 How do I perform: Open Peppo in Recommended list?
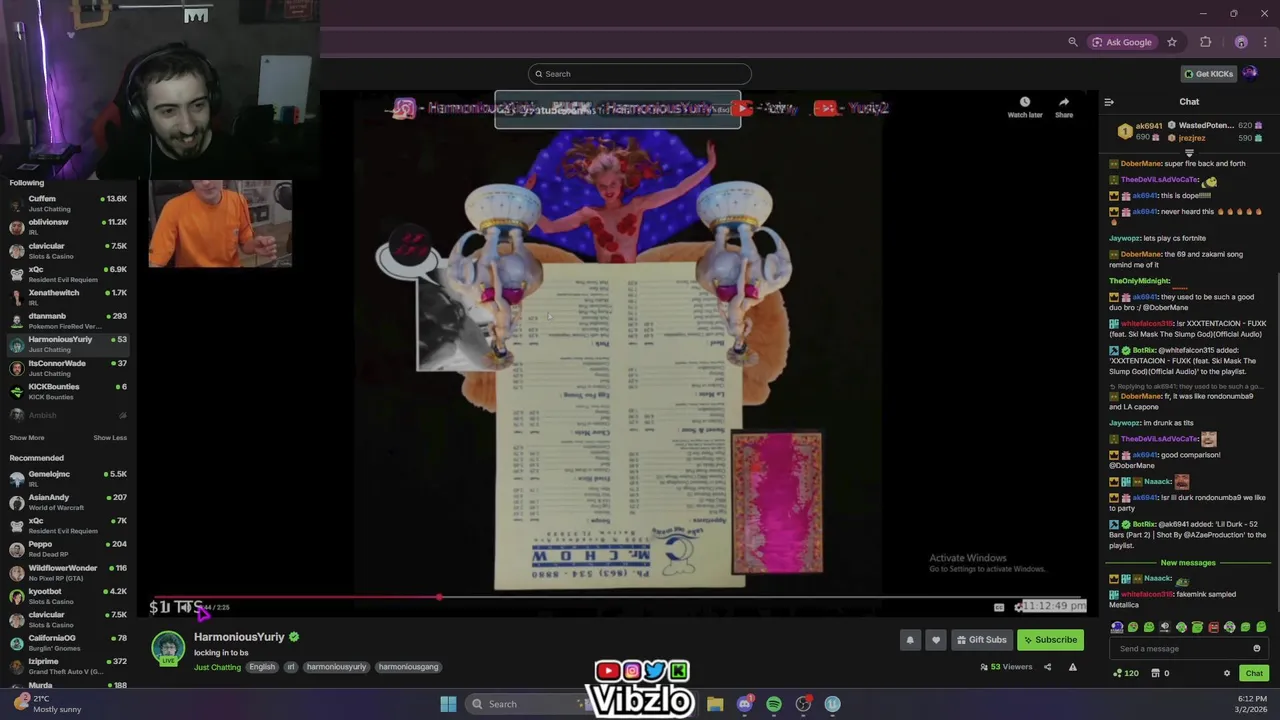coord(68,548)
